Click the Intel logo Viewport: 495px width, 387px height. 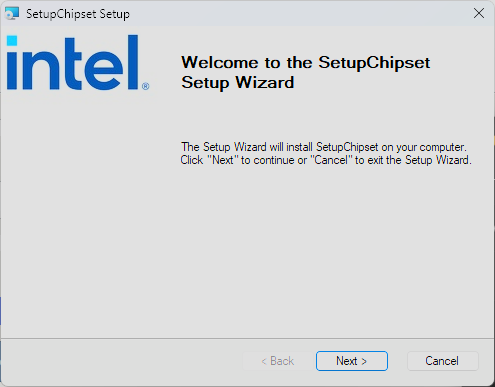click(x=78, y=62)
